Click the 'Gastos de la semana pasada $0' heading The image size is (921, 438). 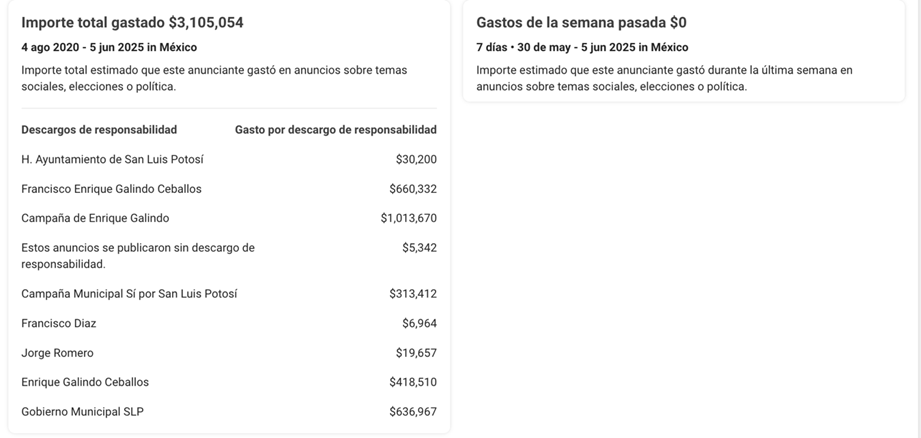coord(581,22)
